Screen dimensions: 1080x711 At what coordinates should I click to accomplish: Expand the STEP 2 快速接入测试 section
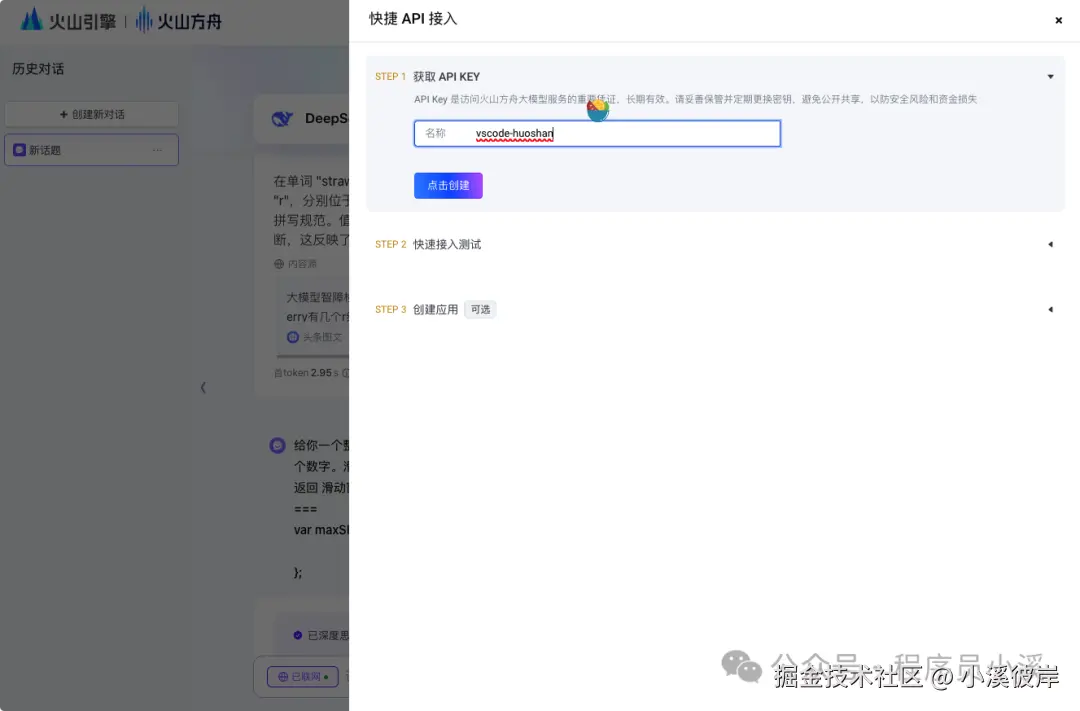[1050, 244]
